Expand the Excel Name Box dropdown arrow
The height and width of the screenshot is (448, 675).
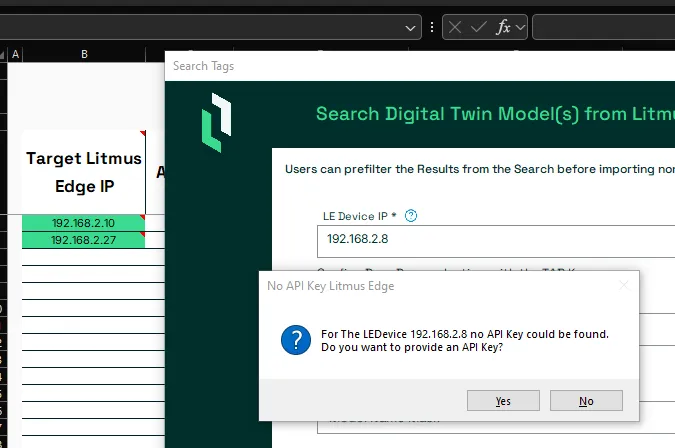[x=410, y=28]
